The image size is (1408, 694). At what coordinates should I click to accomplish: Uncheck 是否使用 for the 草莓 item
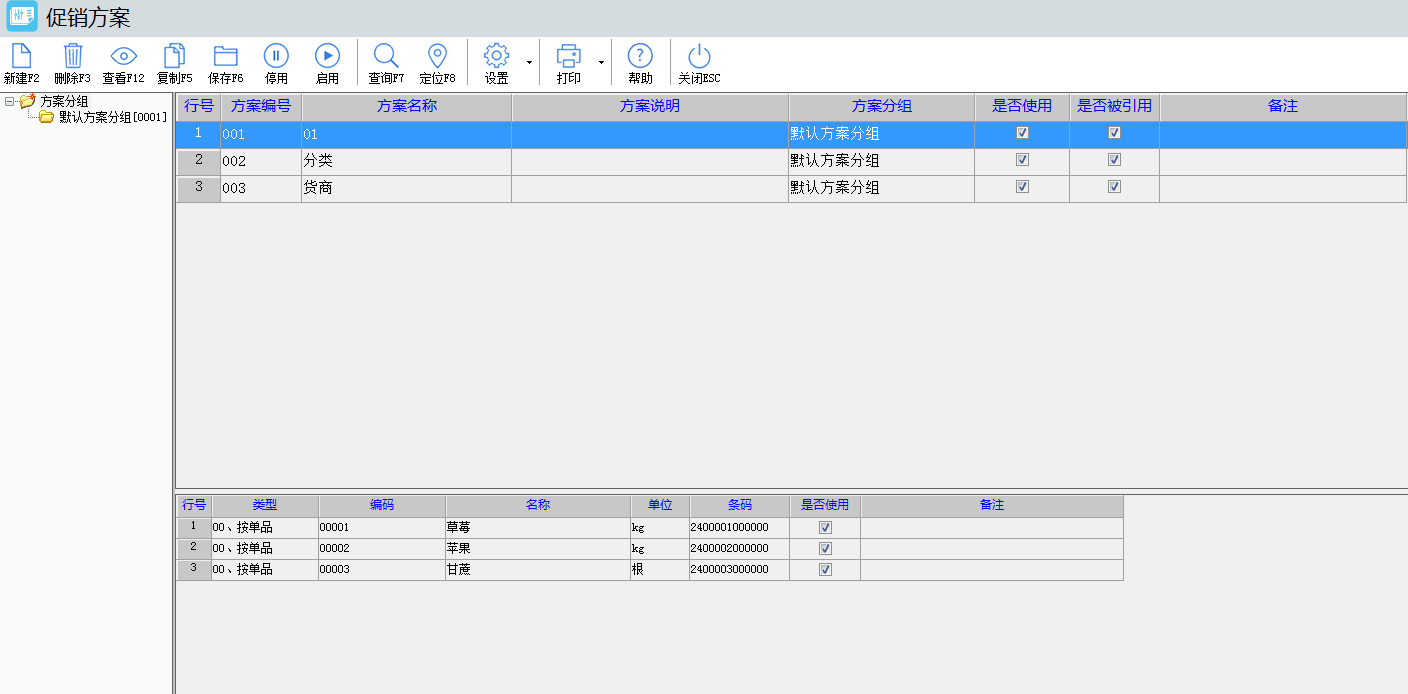coord(825,527)
